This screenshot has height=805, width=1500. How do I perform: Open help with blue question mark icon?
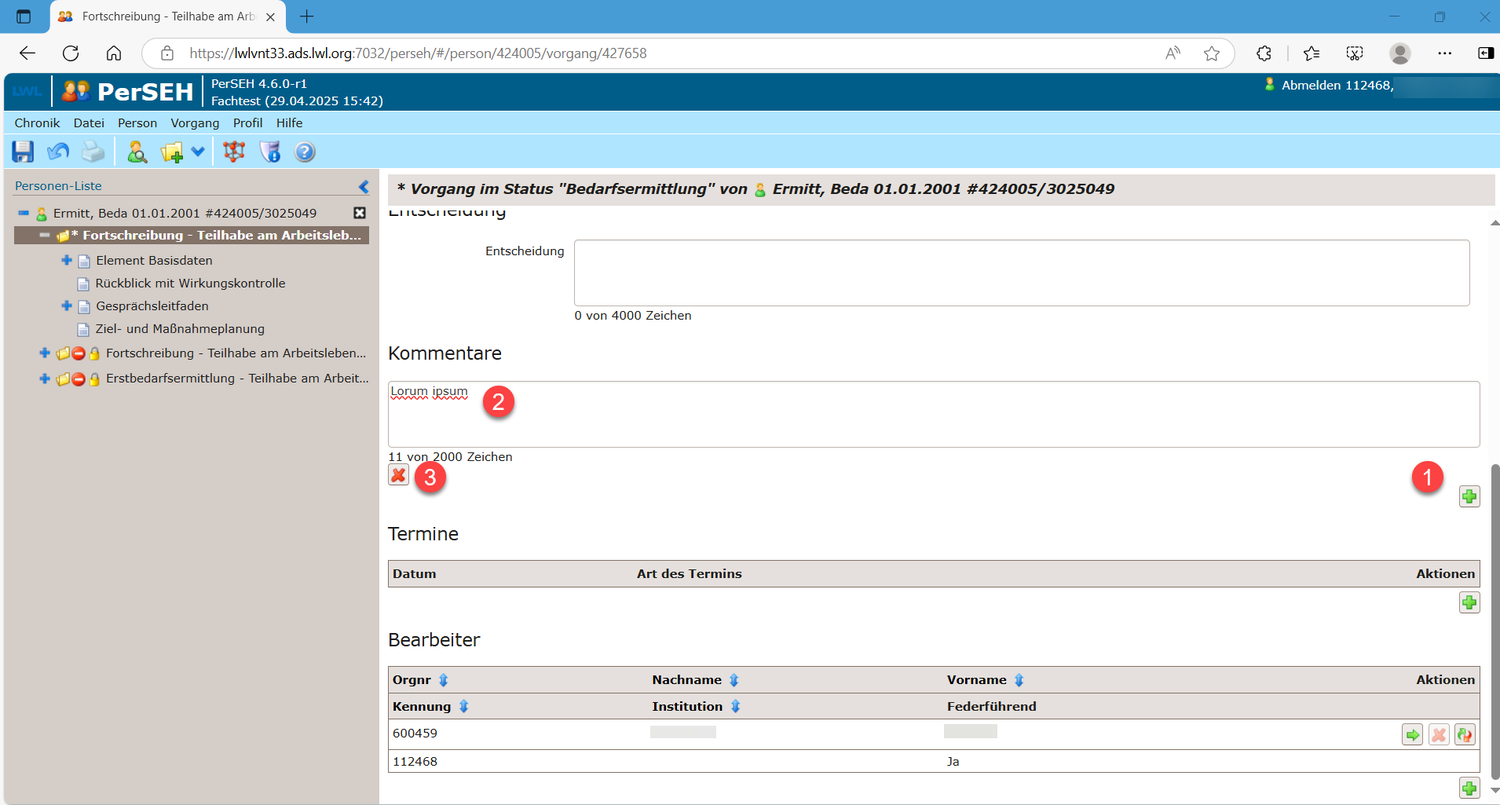coord(305,152)
